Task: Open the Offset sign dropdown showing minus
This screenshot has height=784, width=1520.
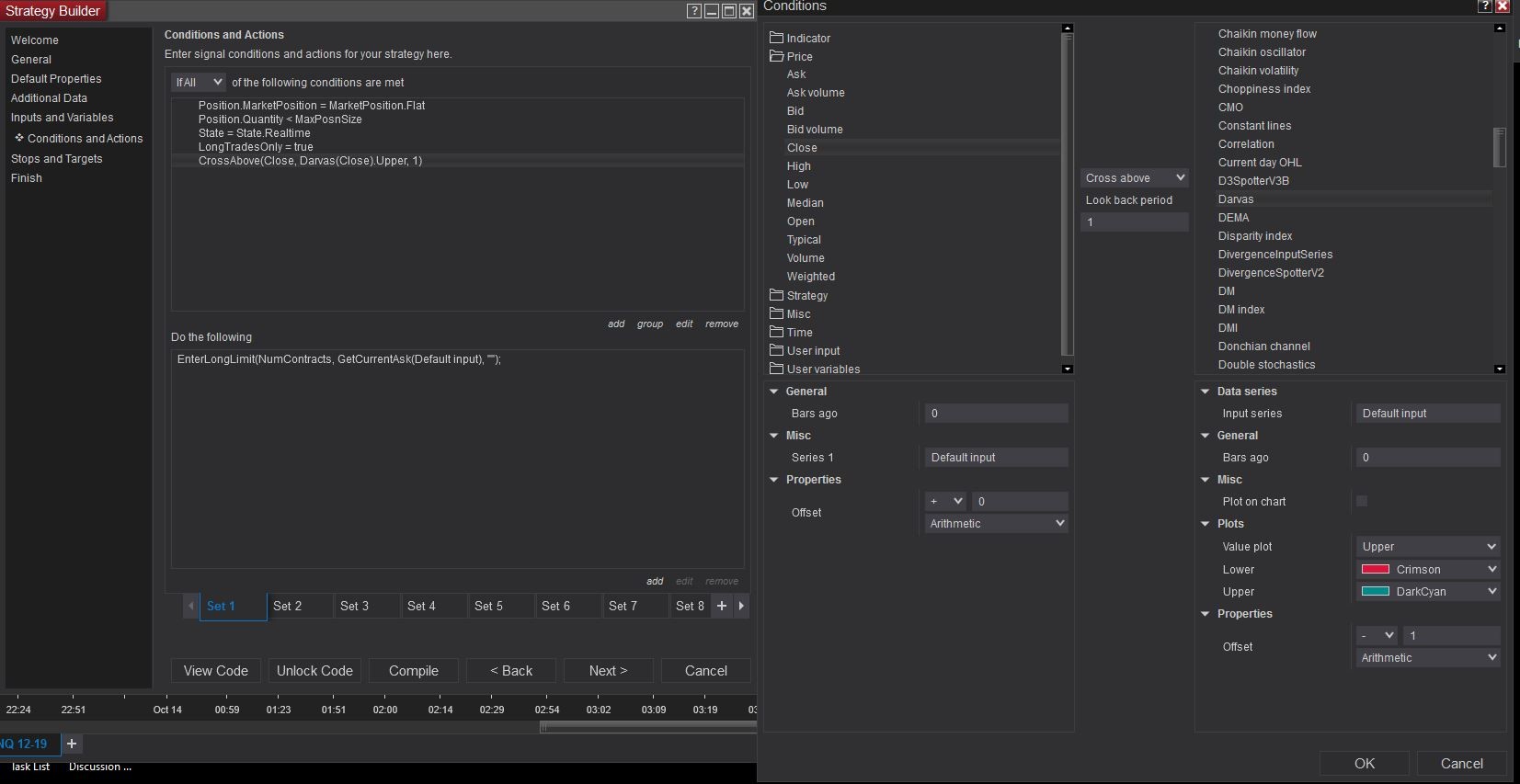Action: tap(1377, 635)
